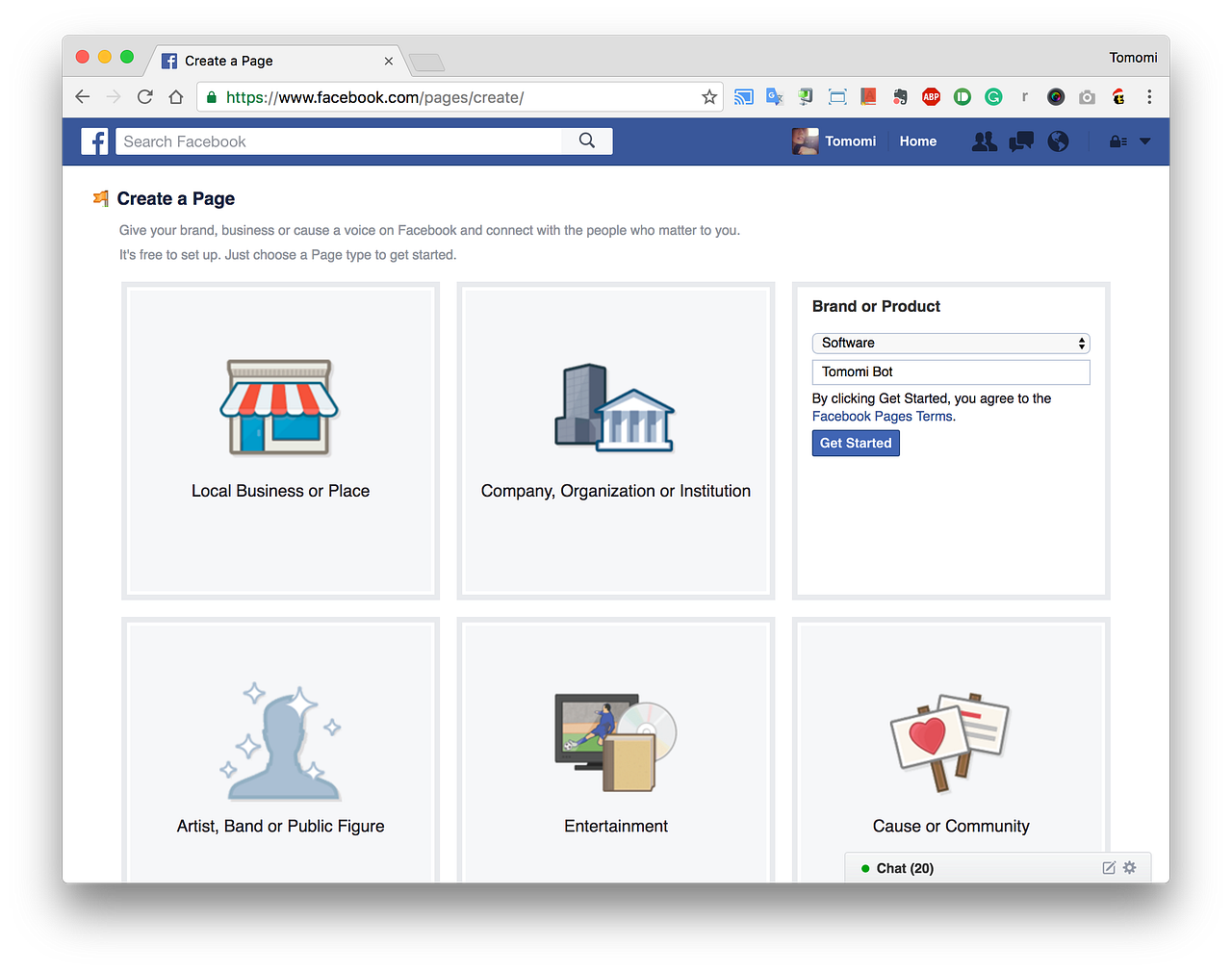This screenshot has width=1232, height=972.
Task: Click the Tomomi Bot name input field
Action: point(950,371)
